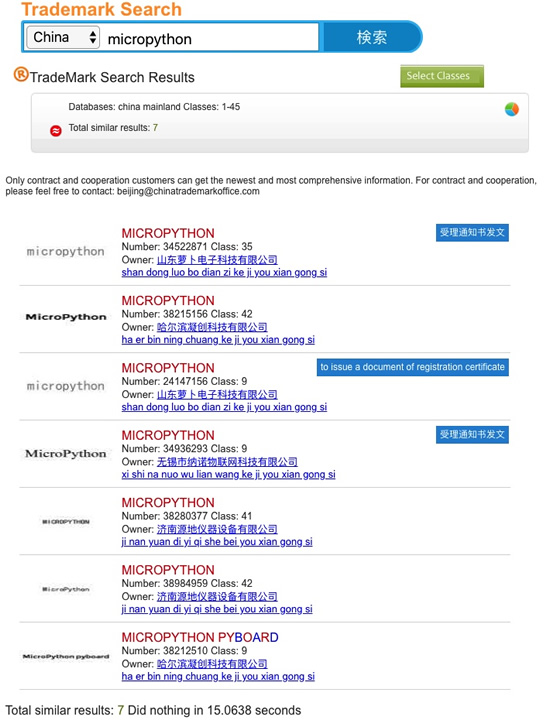Click the xi shi na nuo wu lian wang owner link
The image size is (550, 724).
pos(229,475)
